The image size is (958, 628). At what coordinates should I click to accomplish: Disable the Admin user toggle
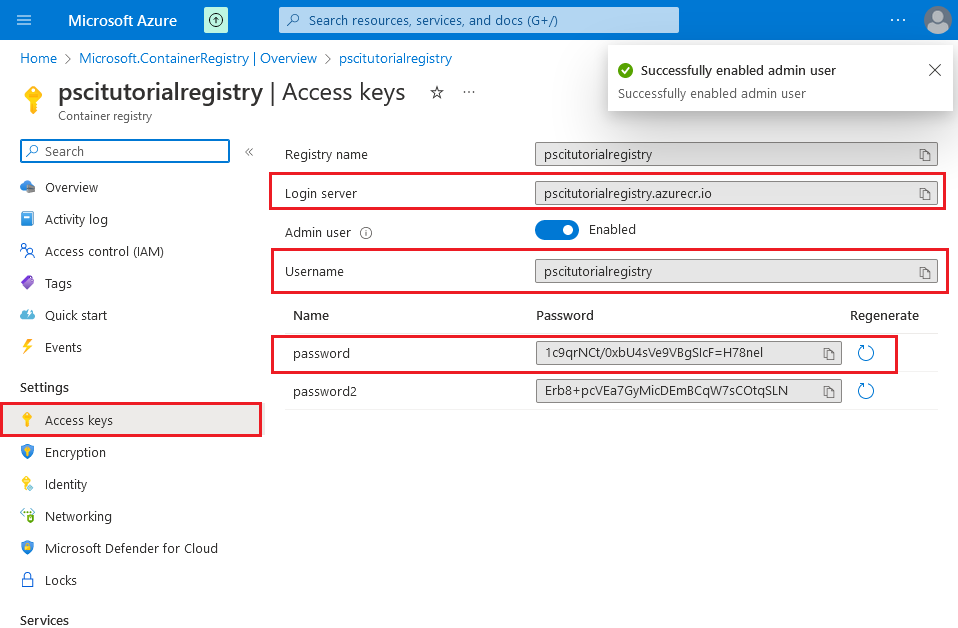(557, 229)
